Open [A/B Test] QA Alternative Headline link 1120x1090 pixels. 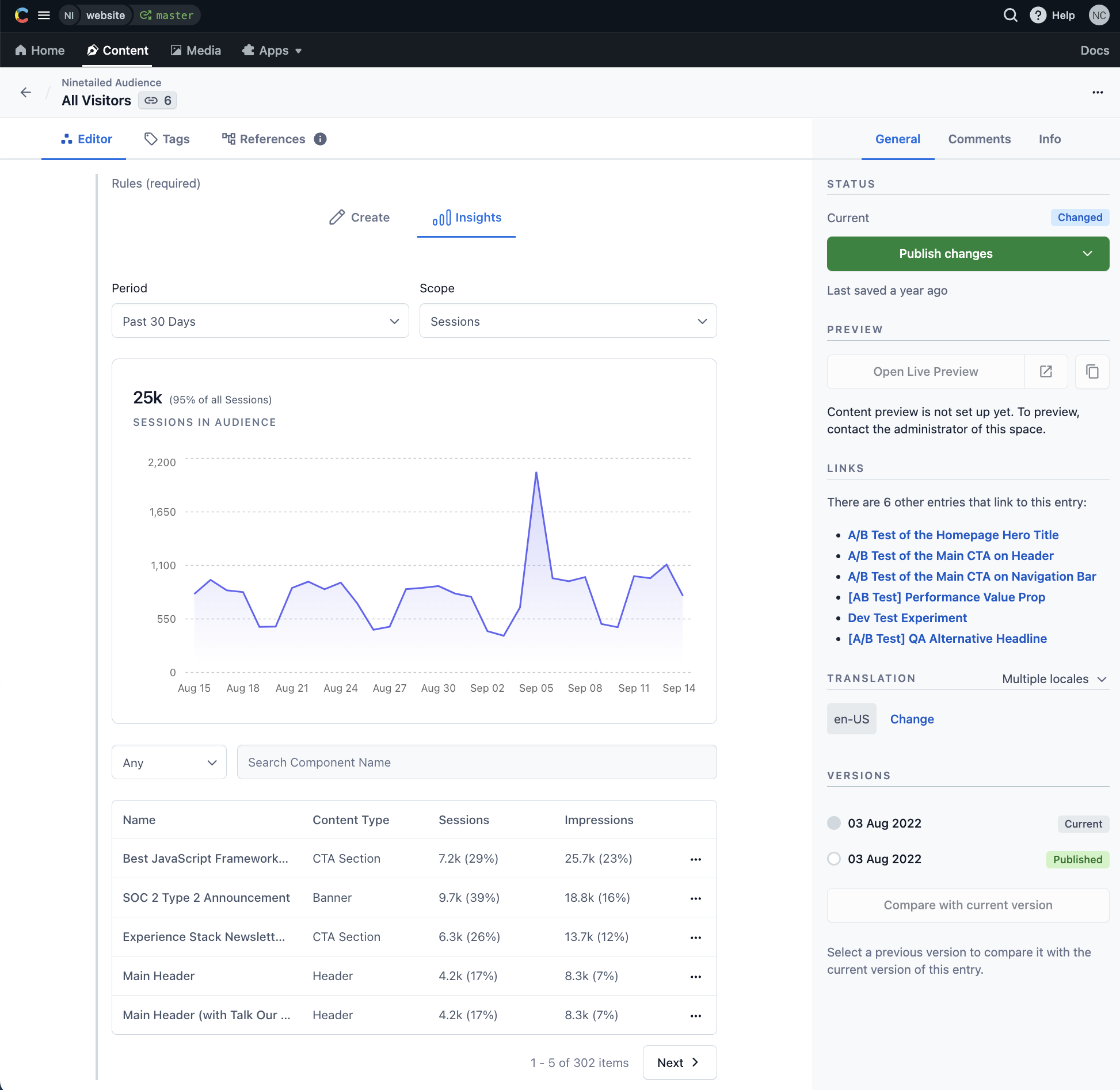pos(947,639)
